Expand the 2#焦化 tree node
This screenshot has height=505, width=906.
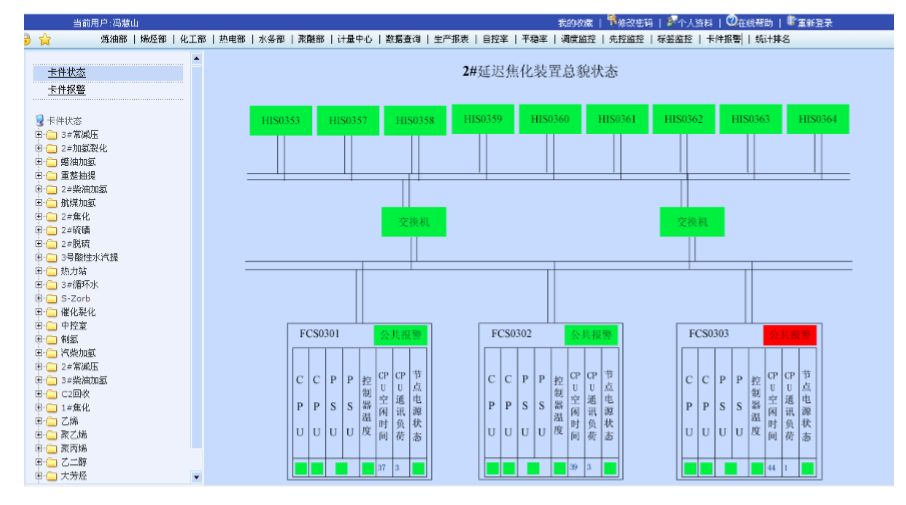[39, 216]
